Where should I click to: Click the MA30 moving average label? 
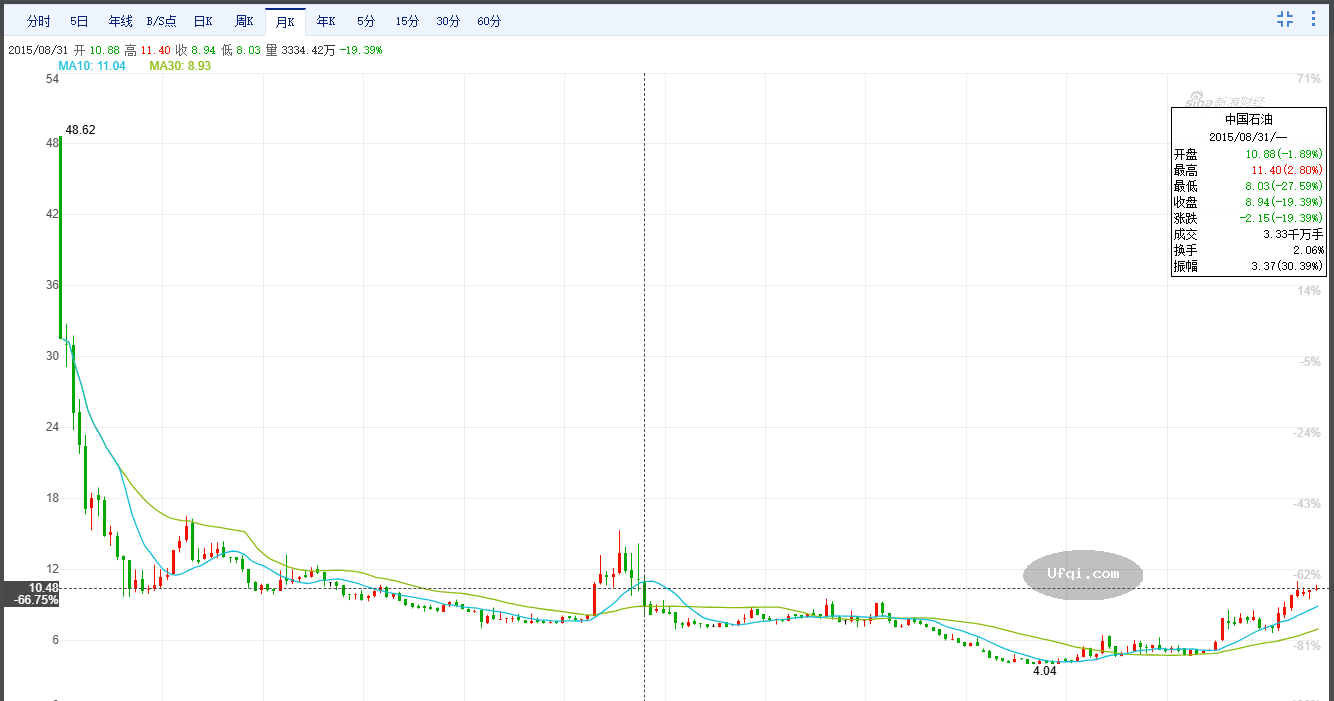[180, 66]
